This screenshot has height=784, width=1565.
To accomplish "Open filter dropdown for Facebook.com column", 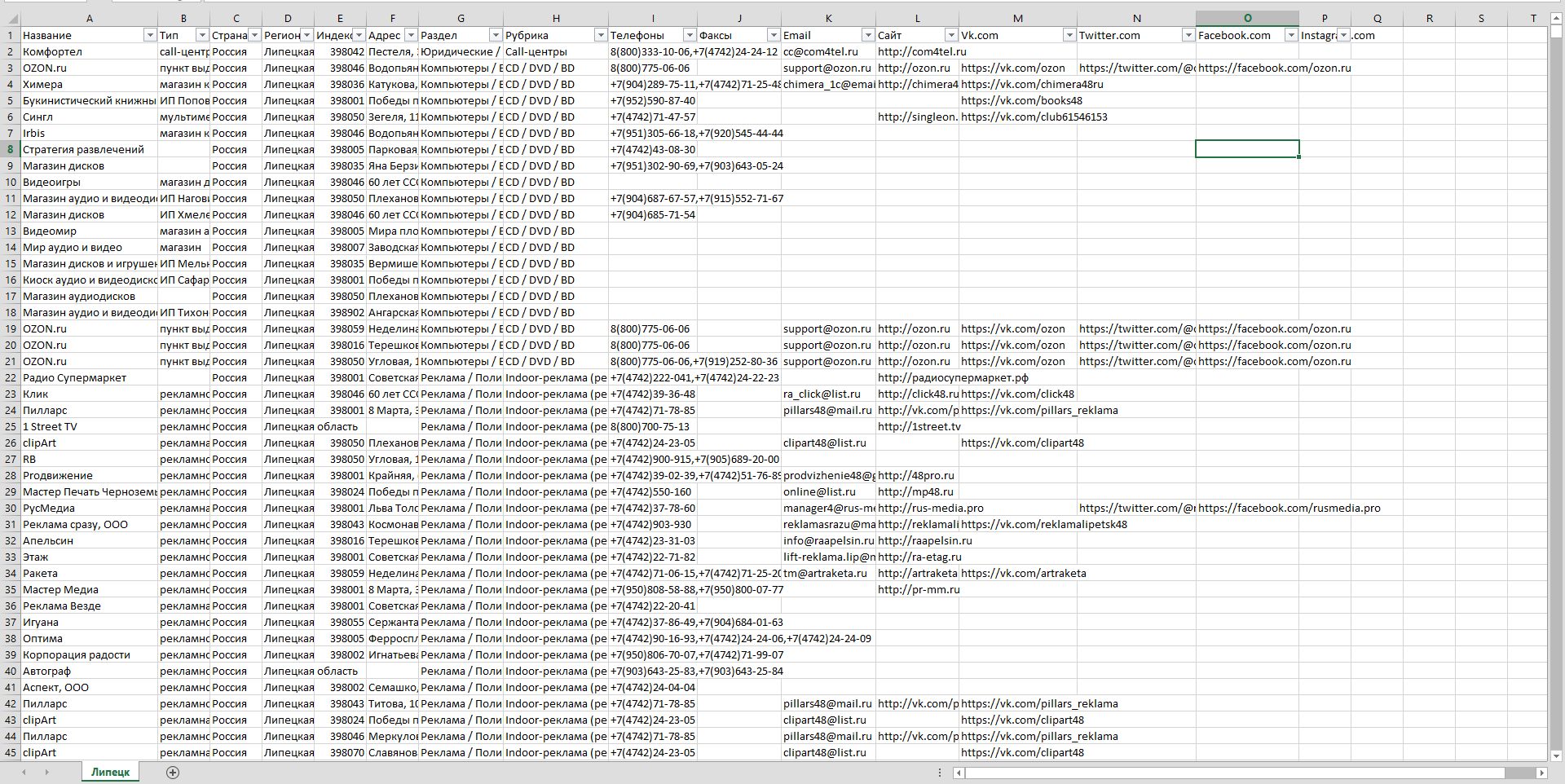I will [1291, 35].
